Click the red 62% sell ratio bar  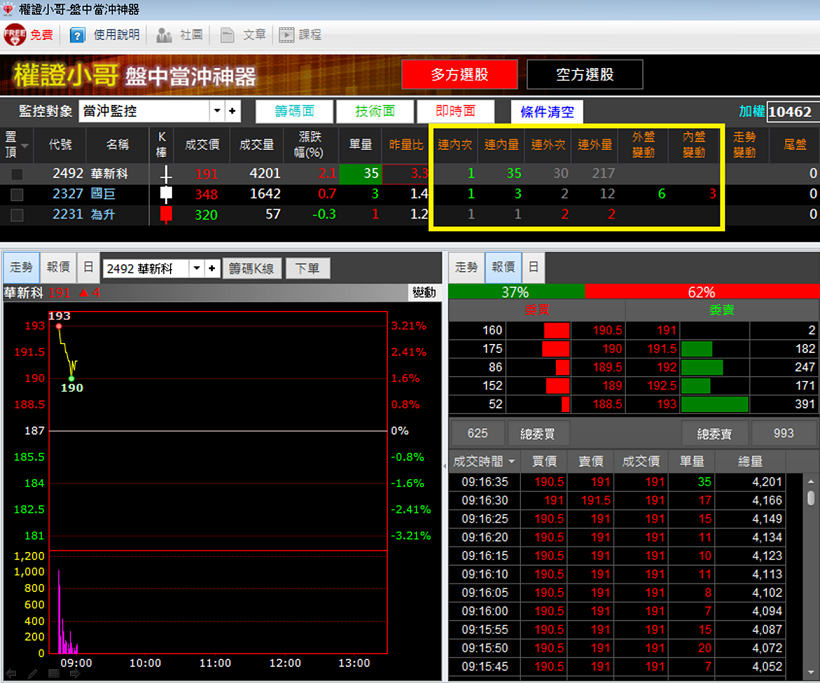pos(702,292)
